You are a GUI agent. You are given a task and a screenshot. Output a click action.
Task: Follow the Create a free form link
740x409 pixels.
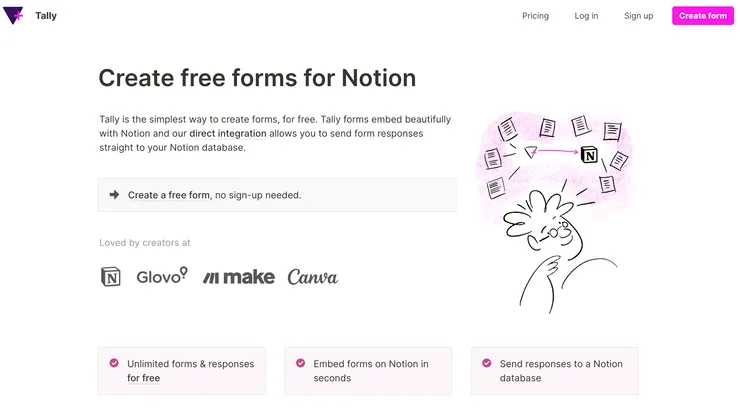[168, 195]
